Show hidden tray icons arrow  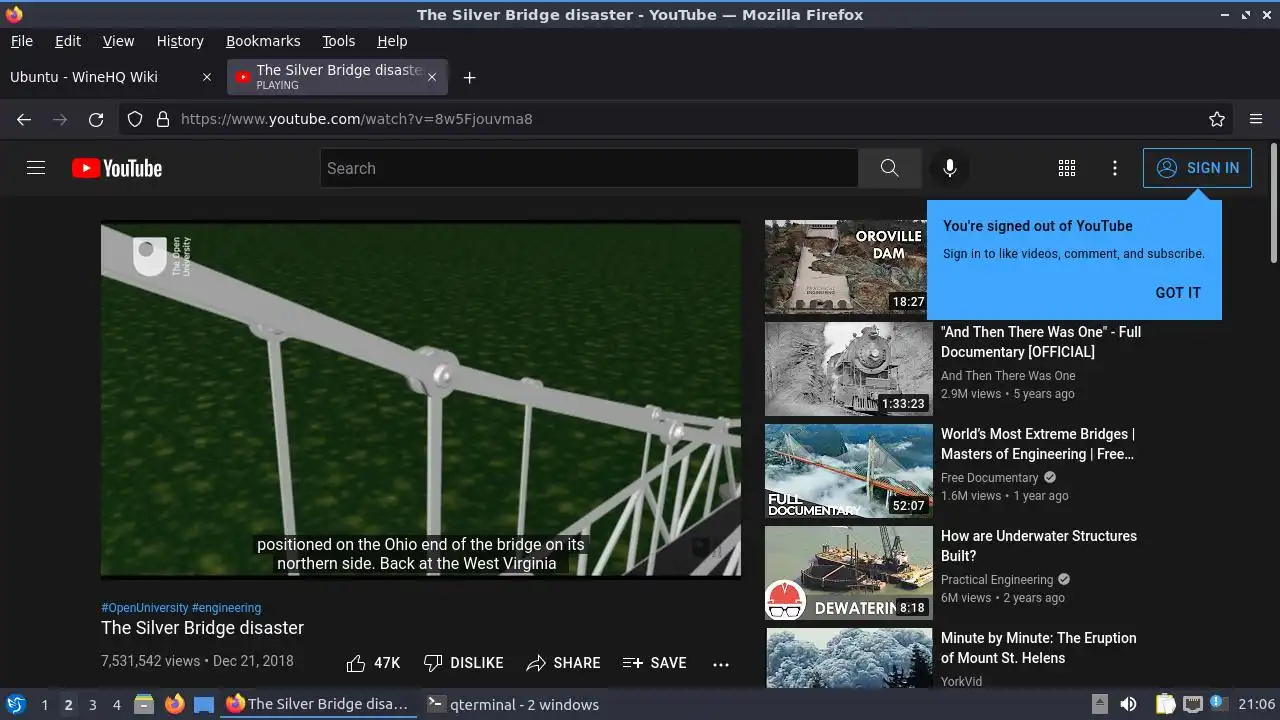[1099, 704]
